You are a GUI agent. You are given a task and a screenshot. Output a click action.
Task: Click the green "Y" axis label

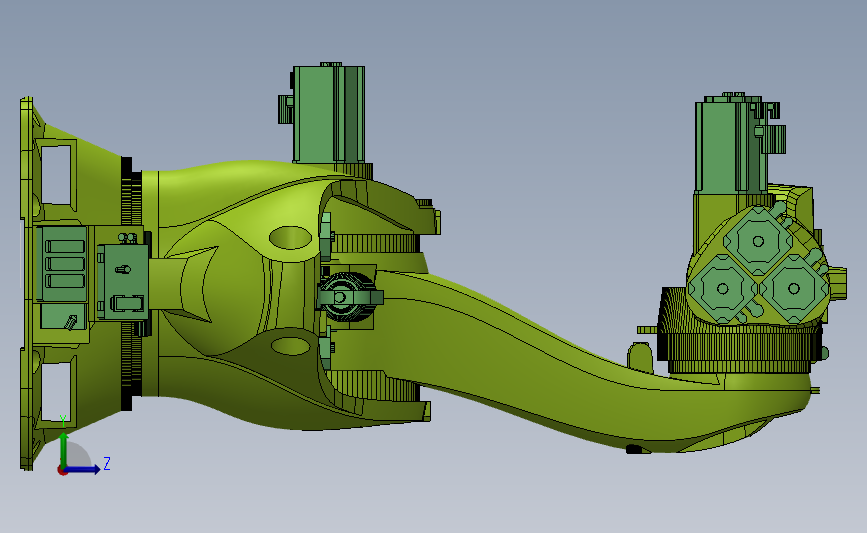[x=62, y=421]
